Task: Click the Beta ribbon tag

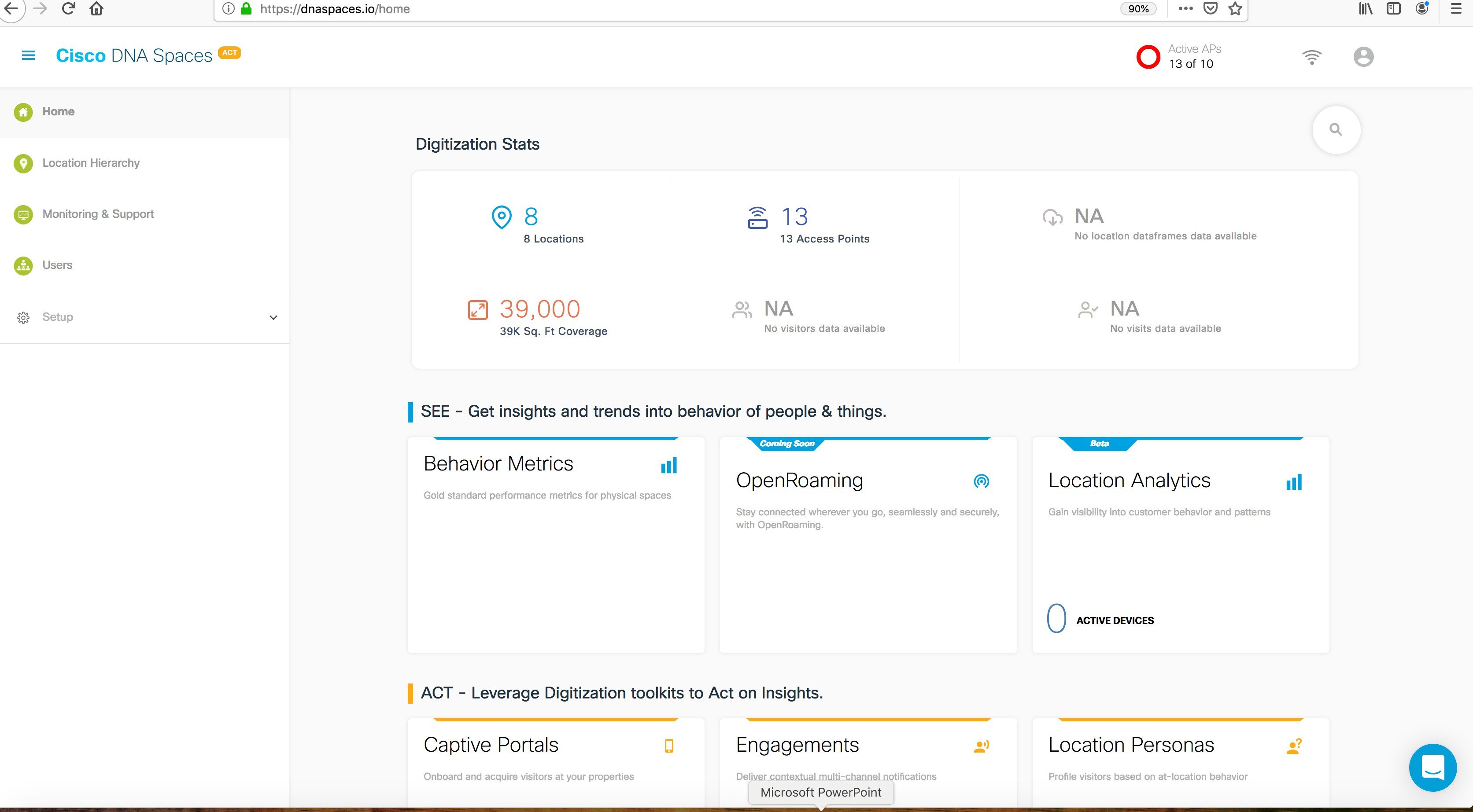Action: [x=1099, y=444]
